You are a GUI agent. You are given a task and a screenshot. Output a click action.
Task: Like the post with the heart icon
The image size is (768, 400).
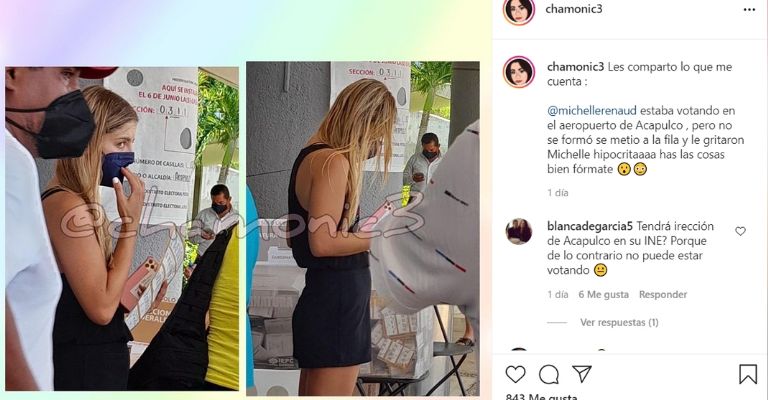(515, 375)
